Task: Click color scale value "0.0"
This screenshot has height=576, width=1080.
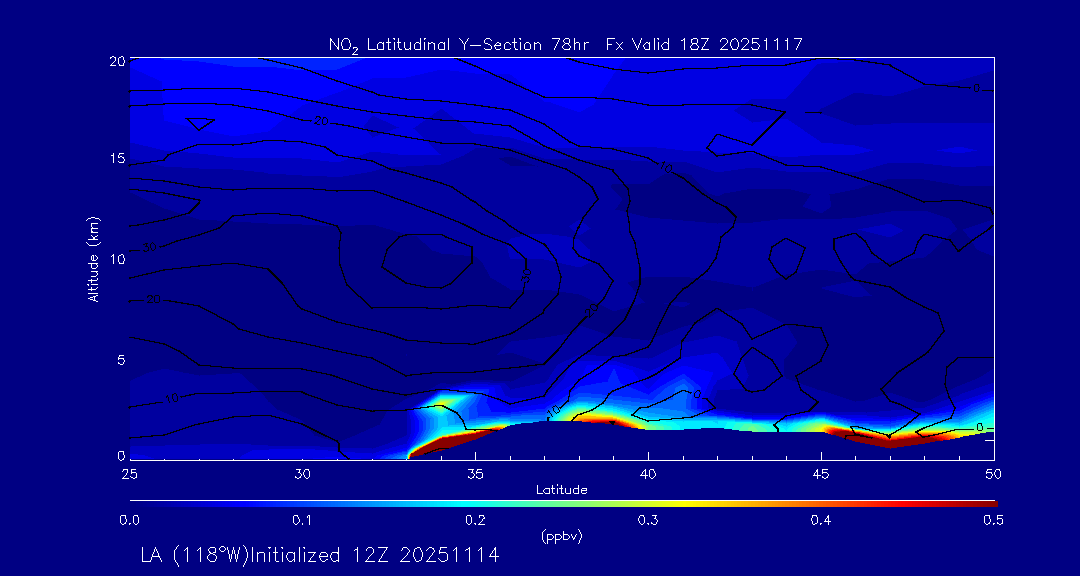Action: point(129,521)
